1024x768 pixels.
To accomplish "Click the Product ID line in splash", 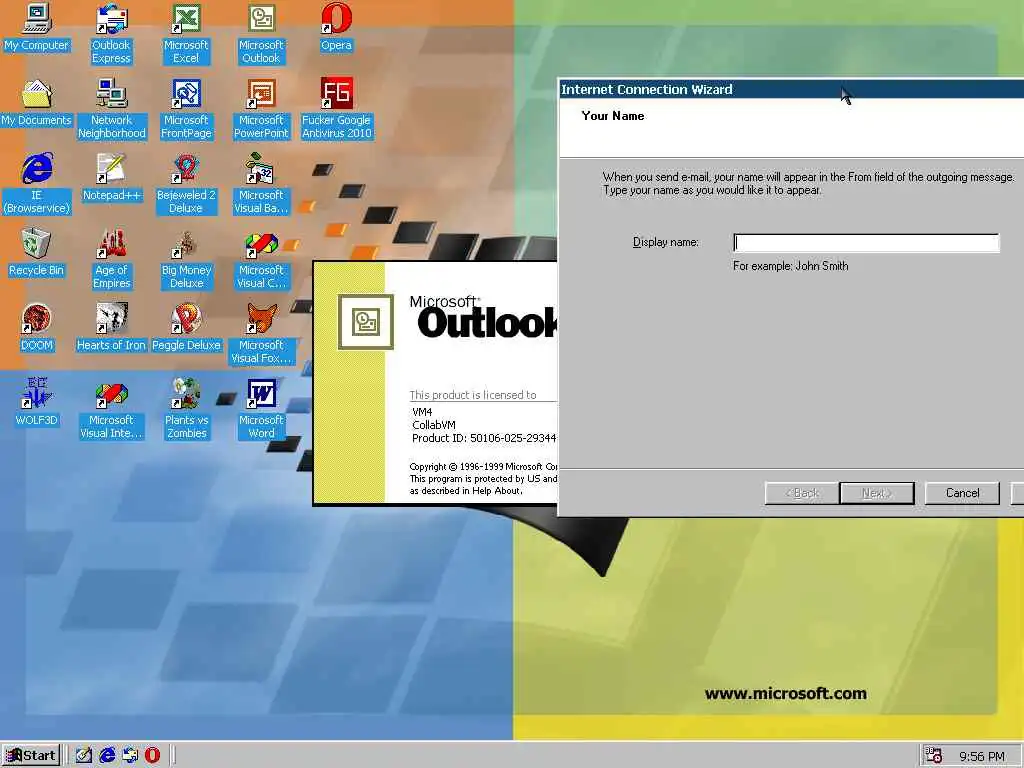I will tap(484, 438).
